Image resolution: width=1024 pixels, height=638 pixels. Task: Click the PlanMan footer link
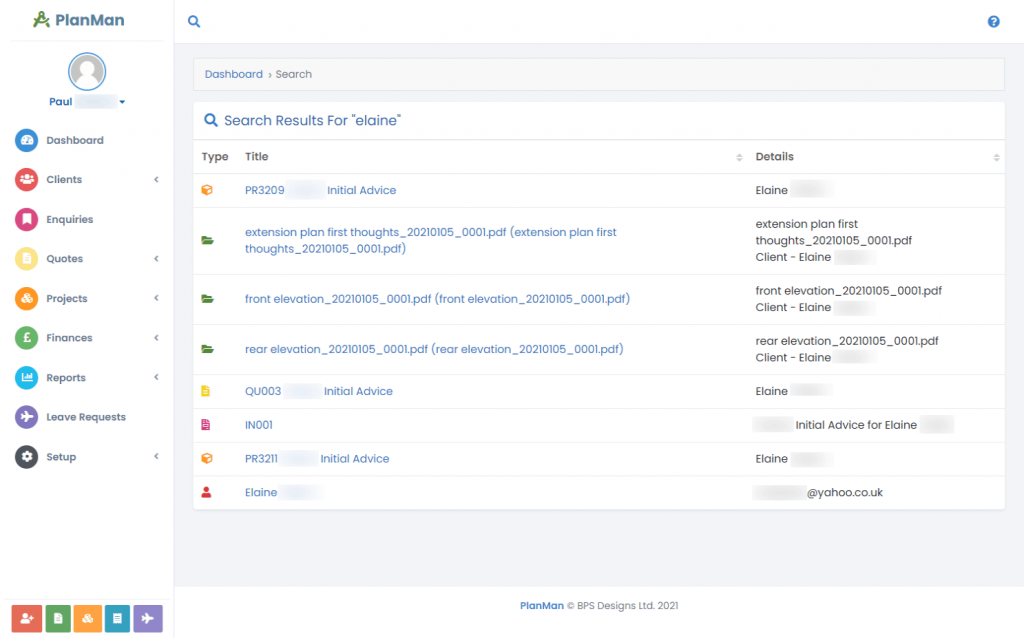[541, 606]
